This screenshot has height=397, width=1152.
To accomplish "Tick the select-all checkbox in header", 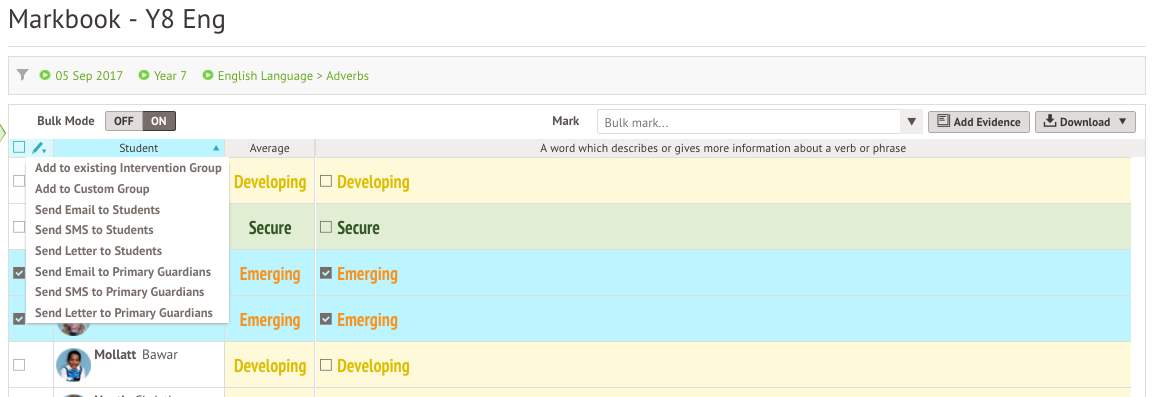I will tap(19, 148).
